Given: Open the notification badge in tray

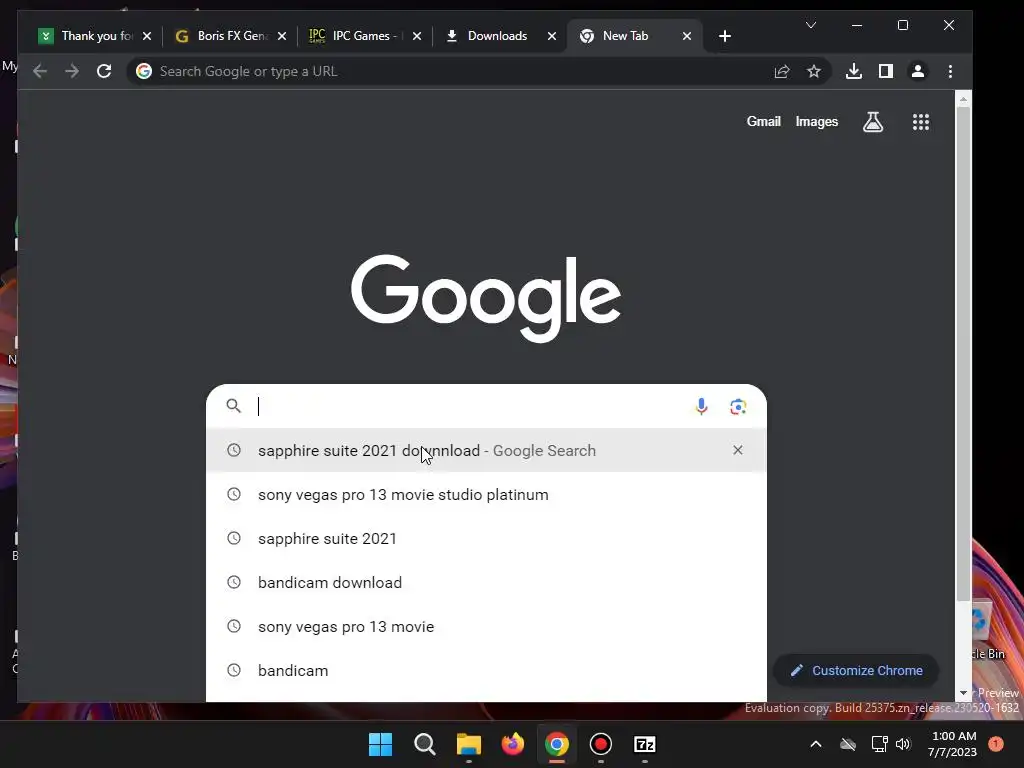Looking at the screenshot, I should click(996, 744).
